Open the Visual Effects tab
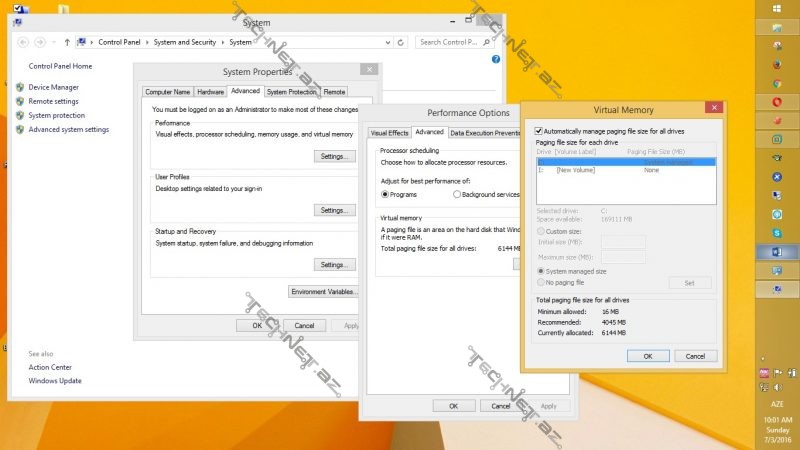 point(389,132)
